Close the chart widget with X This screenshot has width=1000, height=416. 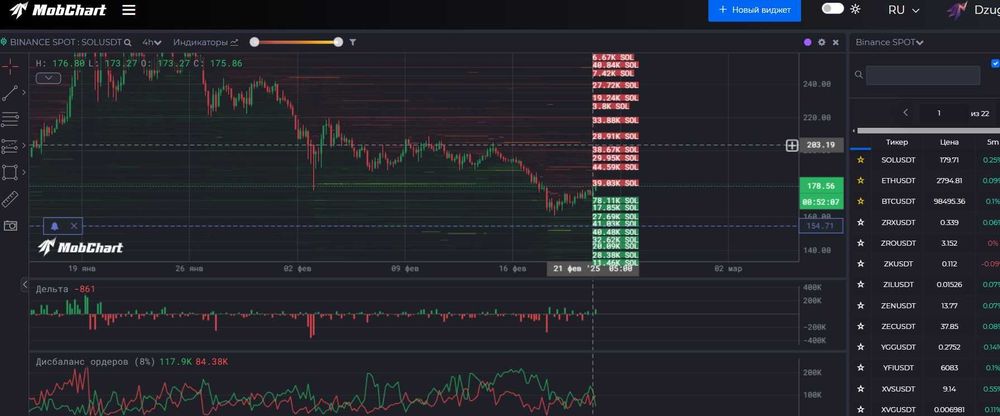pos(835,42)
